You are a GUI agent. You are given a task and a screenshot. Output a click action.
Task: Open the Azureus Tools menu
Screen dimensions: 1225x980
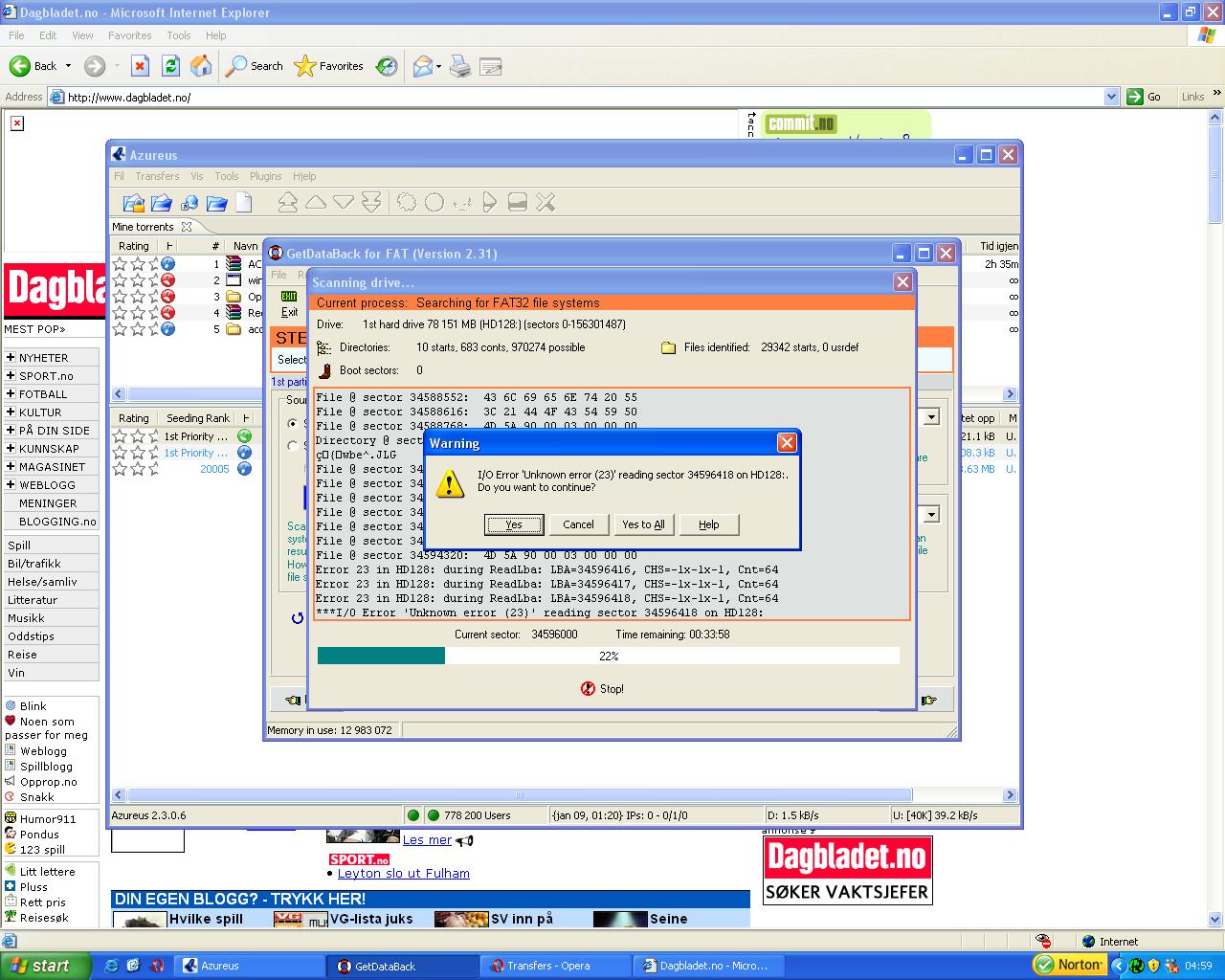227,176
